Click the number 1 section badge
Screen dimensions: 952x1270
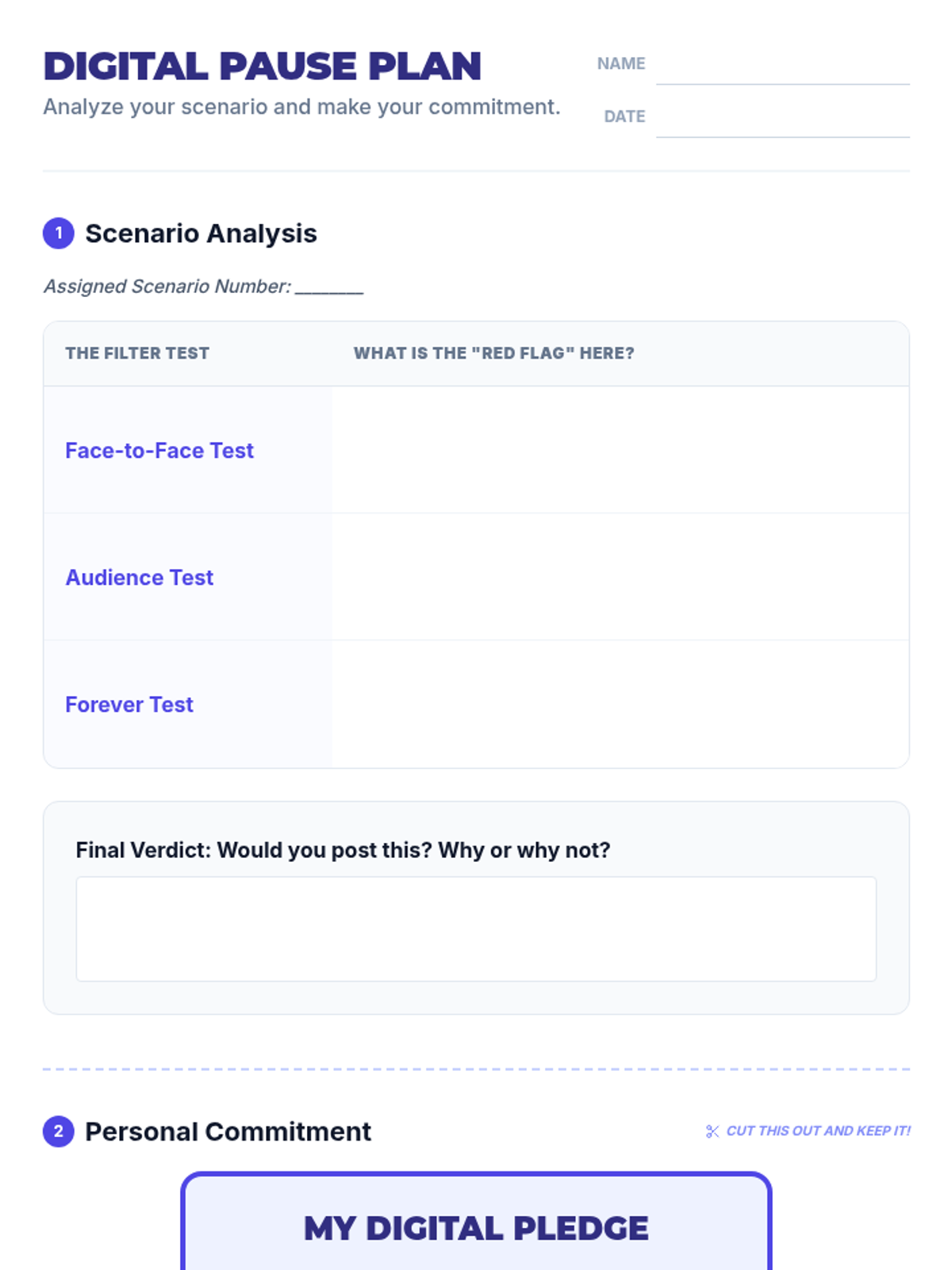coord(58,233)
